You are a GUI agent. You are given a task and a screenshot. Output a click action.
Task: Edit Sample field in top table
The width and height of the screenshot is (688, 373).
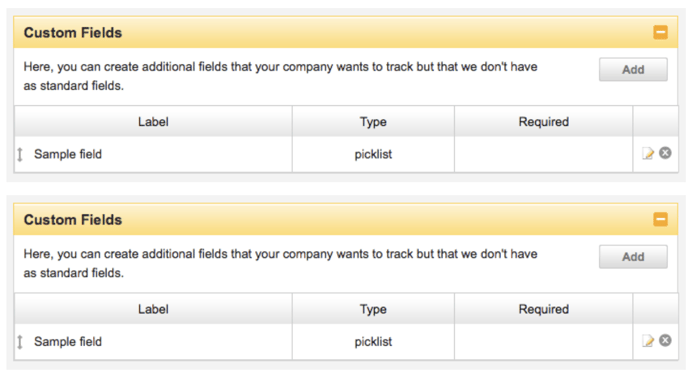pos(648,153)
